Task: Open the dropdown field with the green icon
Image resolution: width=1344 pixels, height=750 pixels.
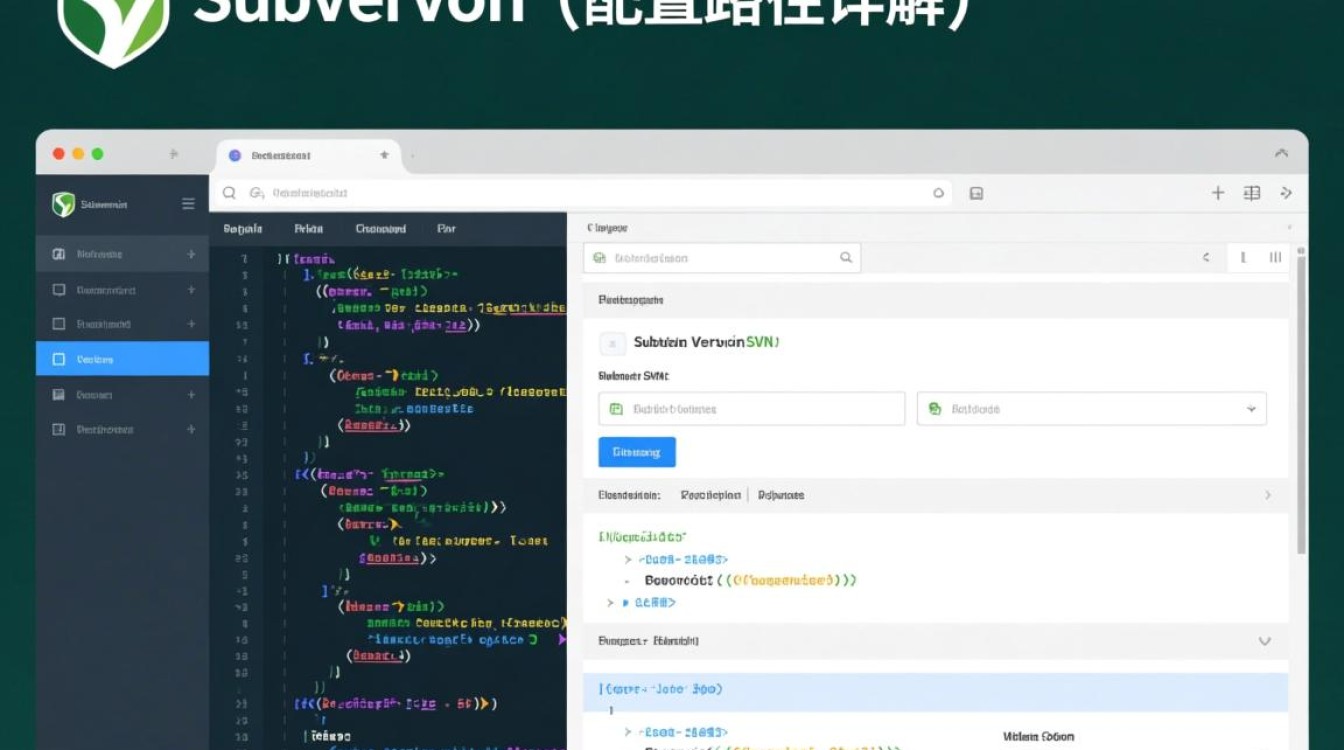Action: [1091, 409]
